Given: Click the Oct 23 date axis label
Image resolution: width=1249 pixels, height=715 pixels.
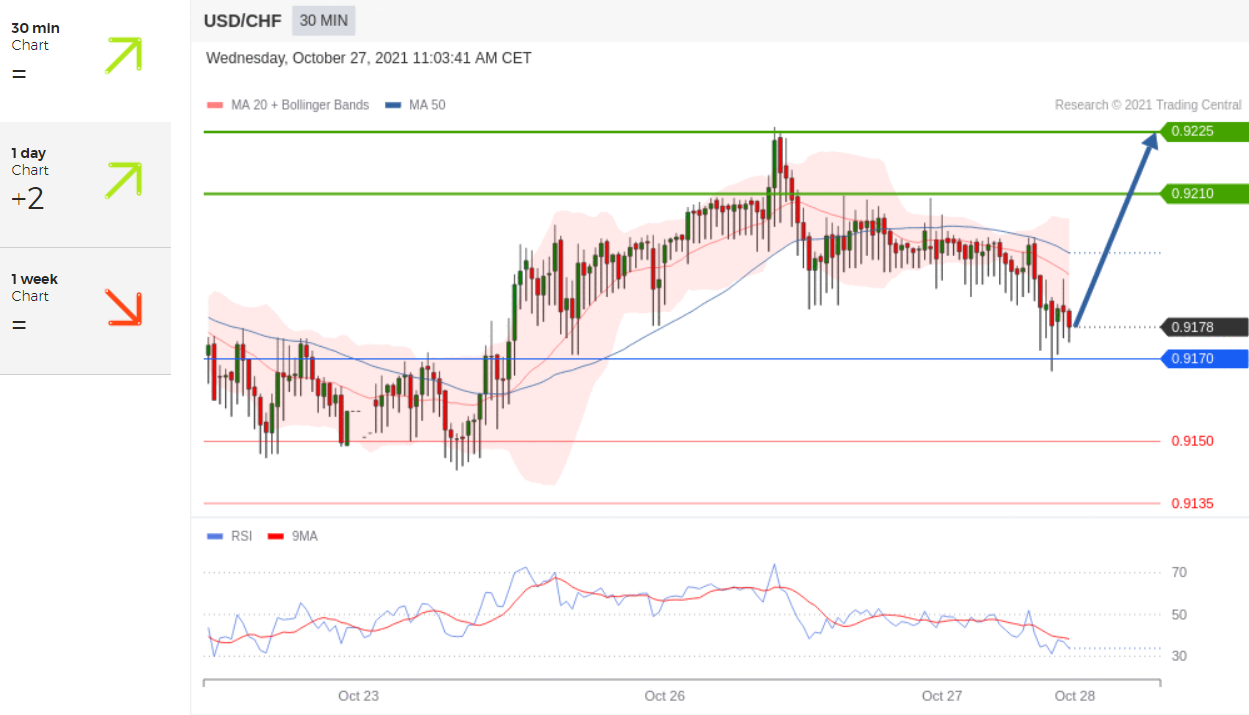Looking at the screenshot, I should (358, 696).
